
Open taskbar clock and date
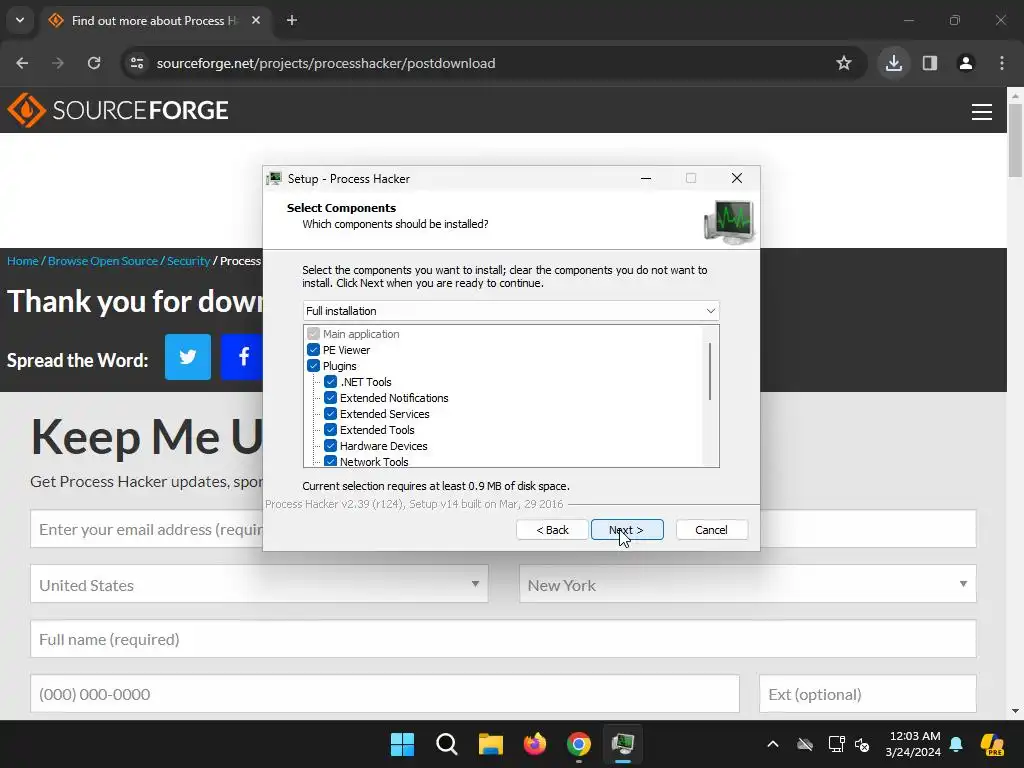pyautogui.click(x=913, y=744)
